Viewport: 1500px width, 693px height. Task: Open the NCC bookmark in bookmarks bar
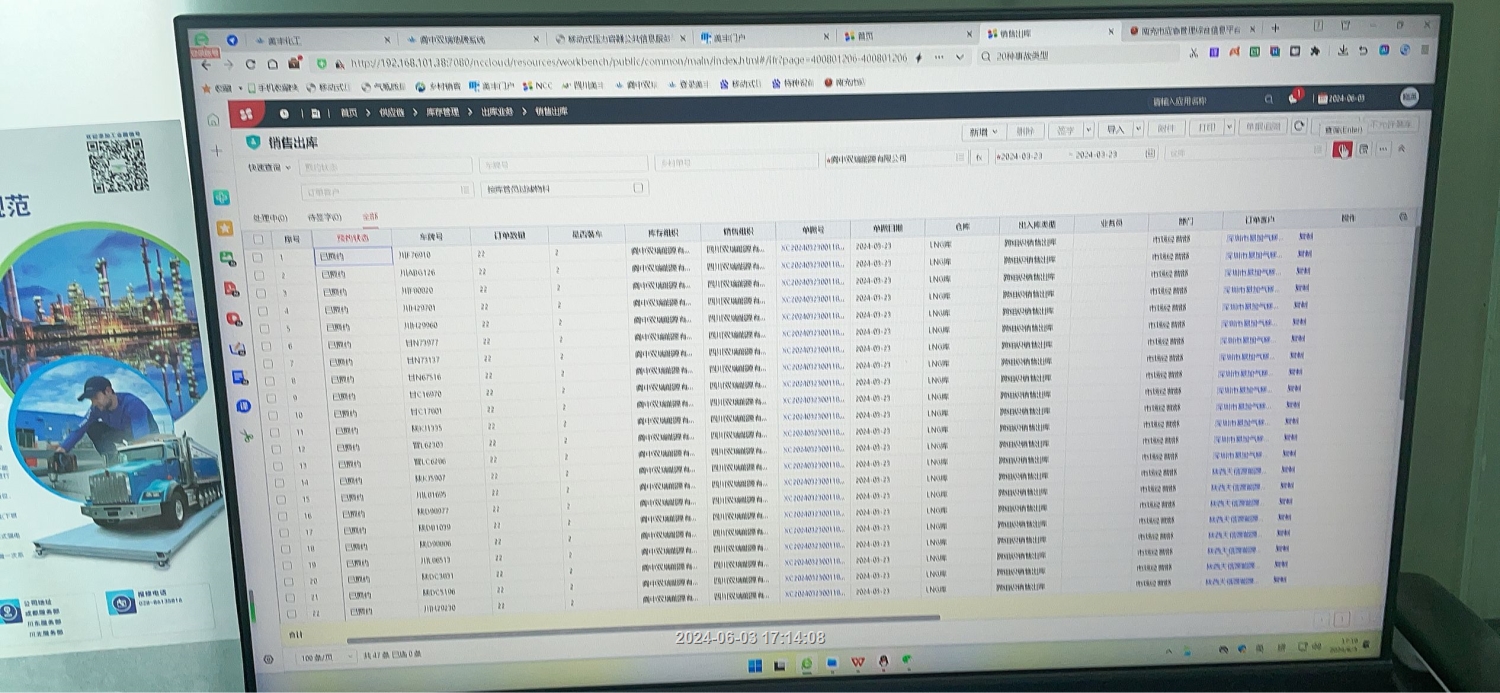(536, 86)
